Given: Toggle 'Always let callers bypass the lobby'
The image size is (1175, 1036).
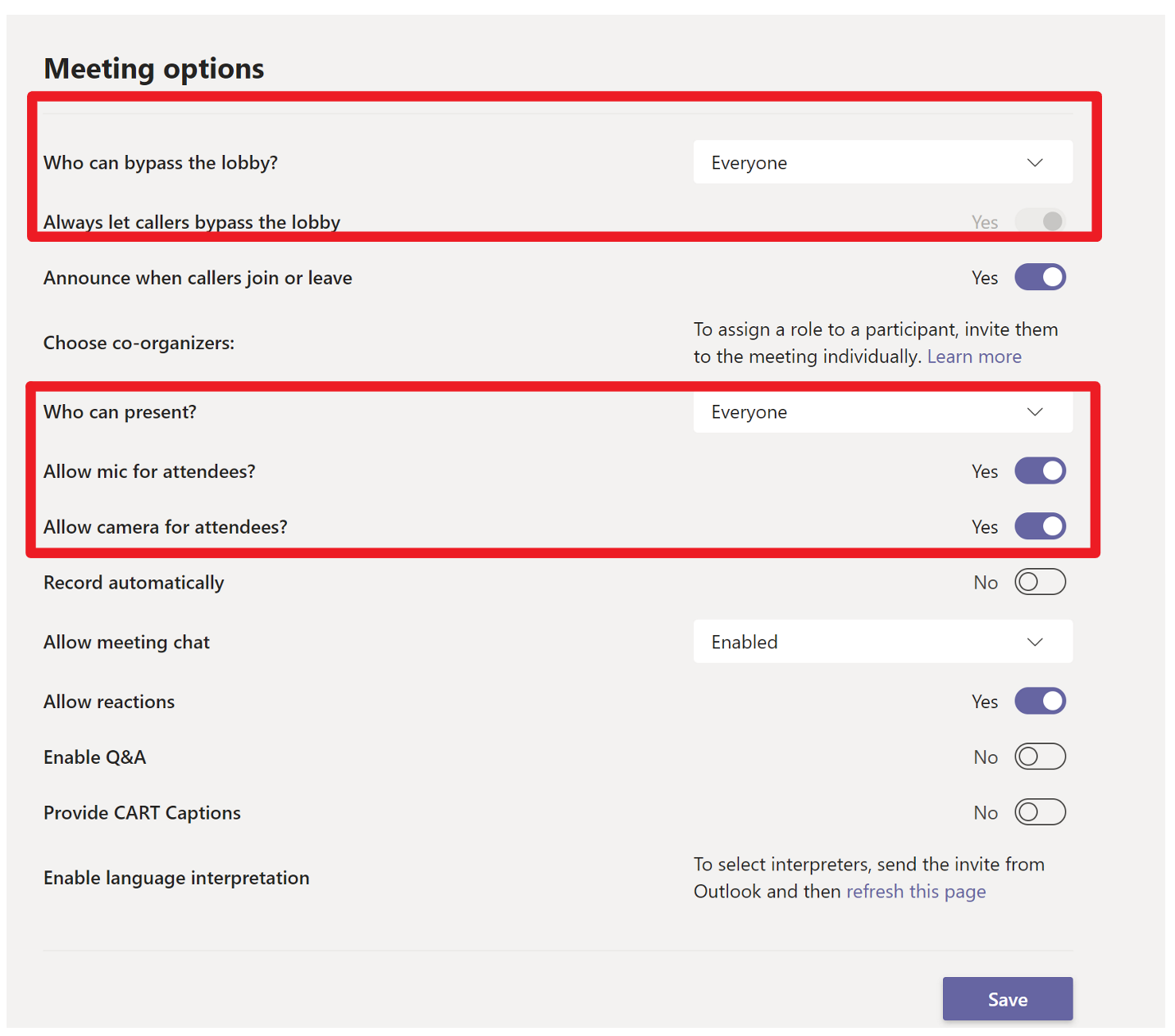Looking at the screenshot, I should (1040, 221).
